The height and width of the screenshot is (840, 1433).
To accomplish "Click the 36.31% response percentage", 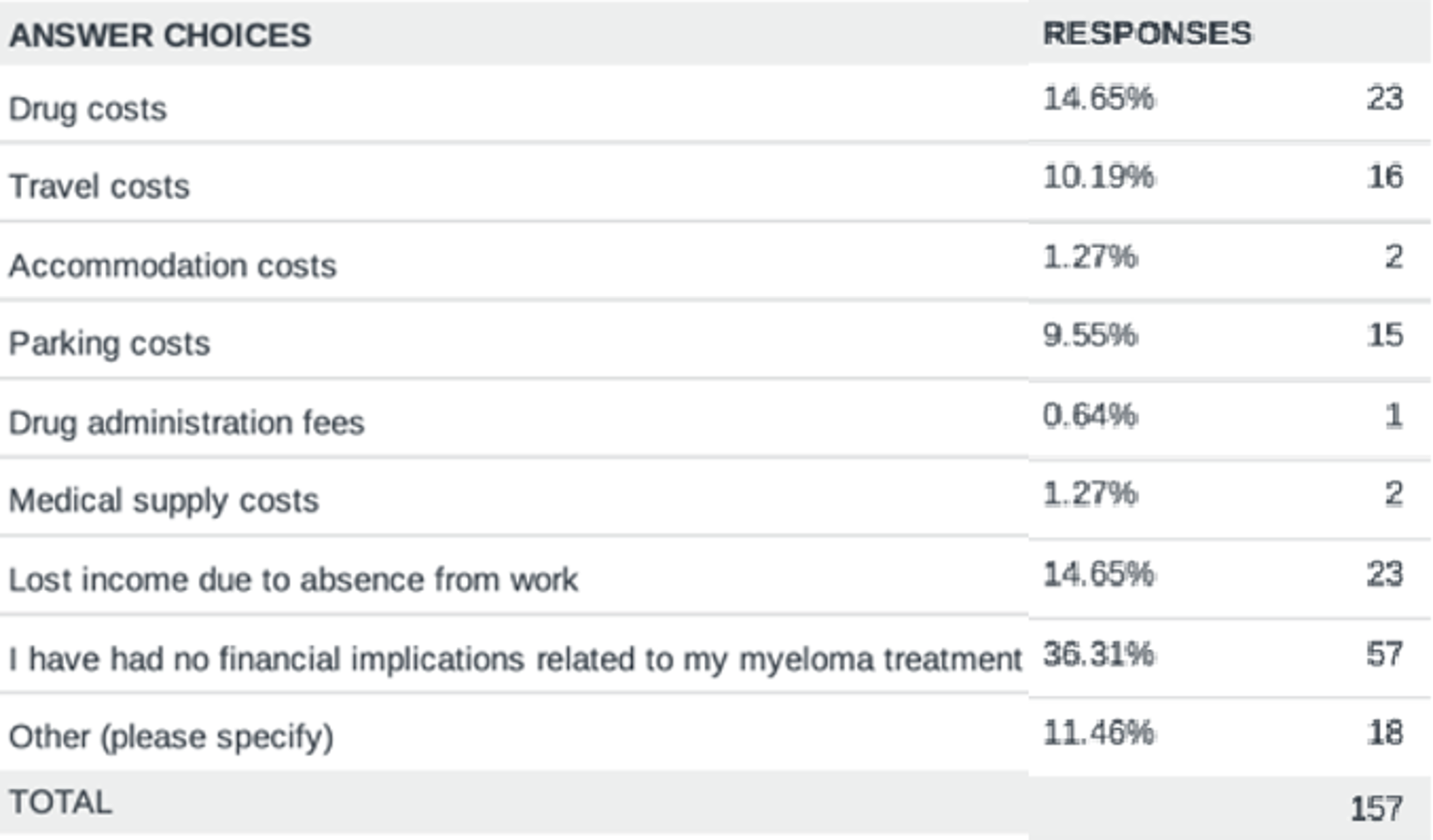I will (1099, 654).
